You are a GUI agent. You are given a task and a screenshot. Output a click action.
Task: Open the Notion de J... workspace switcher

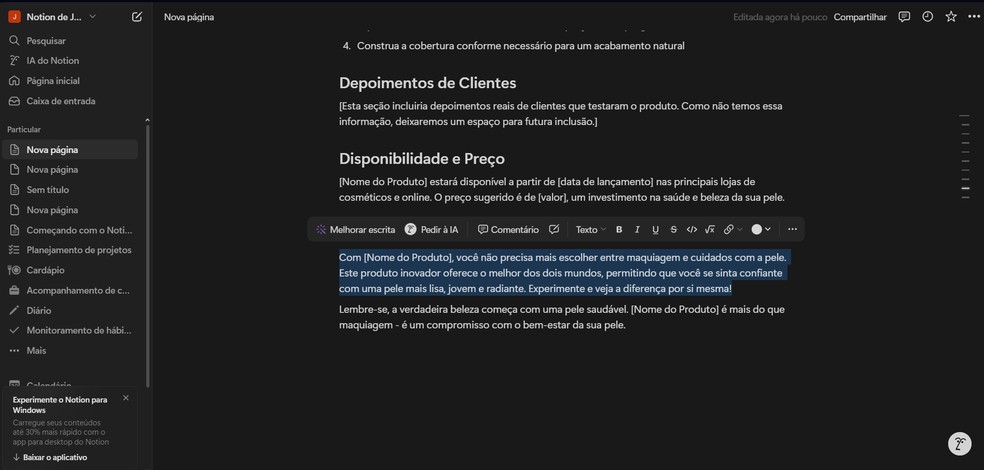(53, 17)
